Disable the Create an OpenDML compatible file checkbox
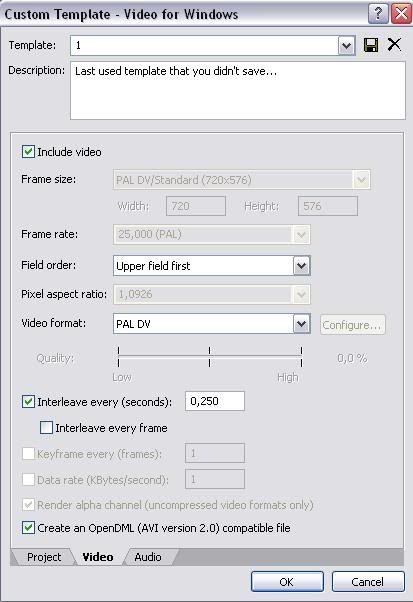413x602 pixels. tap(28, 528)
